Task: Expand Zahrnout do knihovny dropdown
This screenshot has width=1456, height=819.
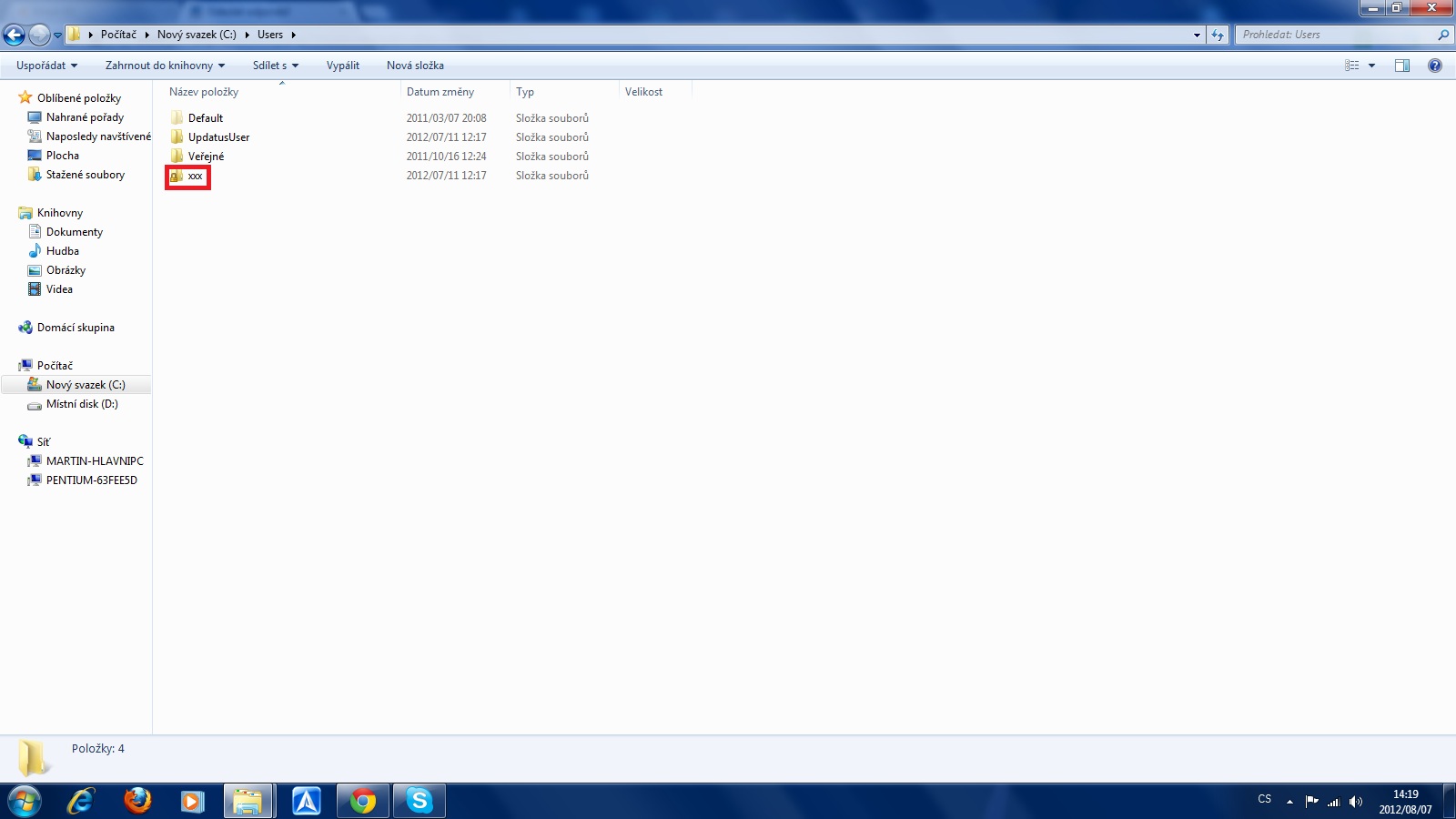Action: [x=165, y=66]
